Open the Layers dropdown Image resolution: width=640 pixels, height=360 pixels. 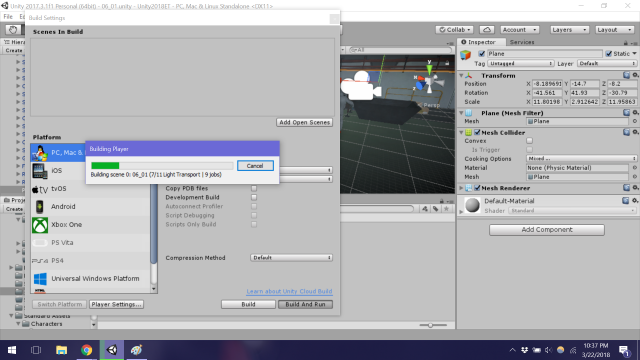[569, 30]
